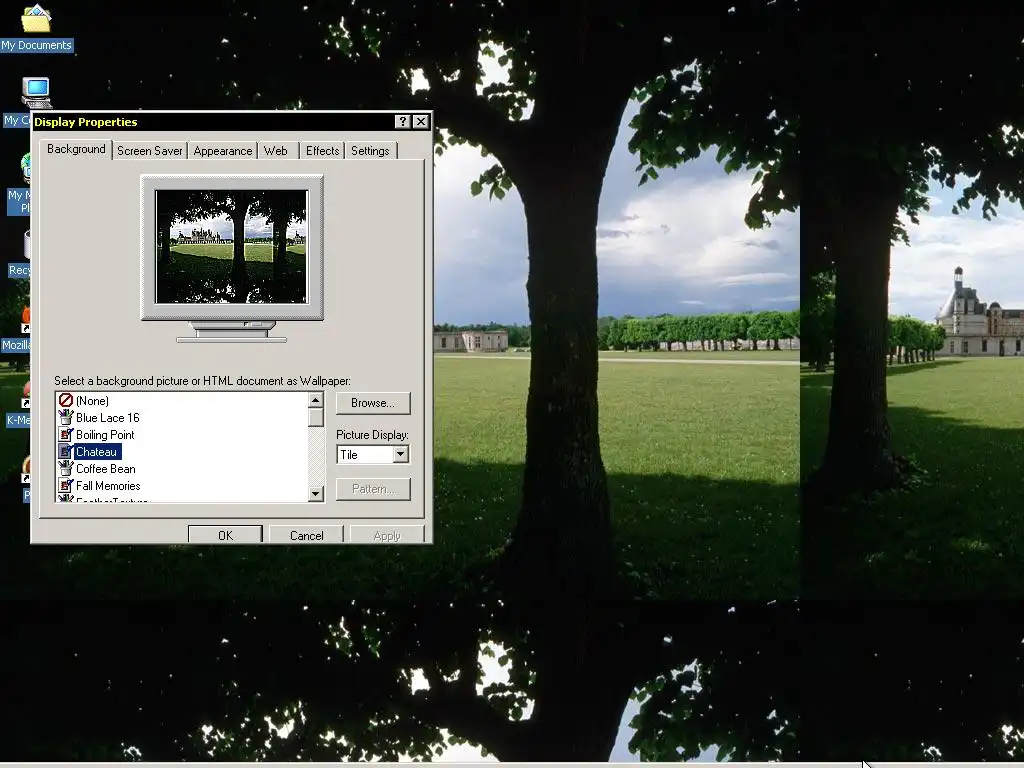Viewport: 1024px width, 768px height.
Task: Switch to the Background tab
Action: click(76, 149)
